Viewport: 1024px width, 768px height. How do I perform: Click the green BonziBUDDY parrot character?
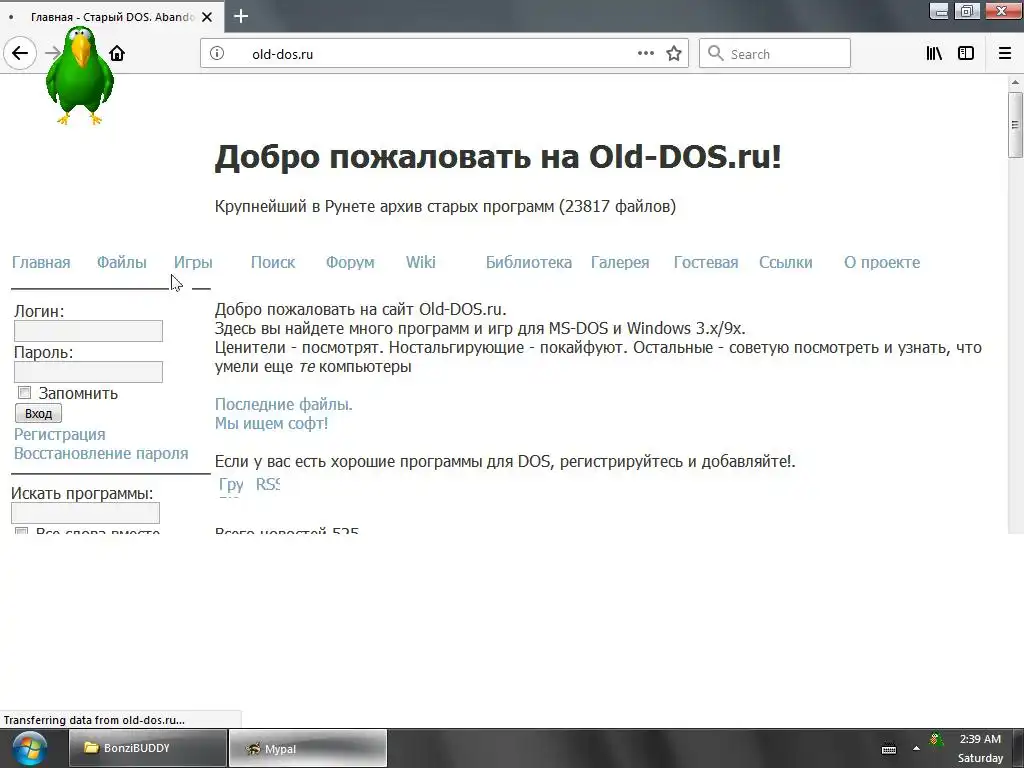point(80,76)
